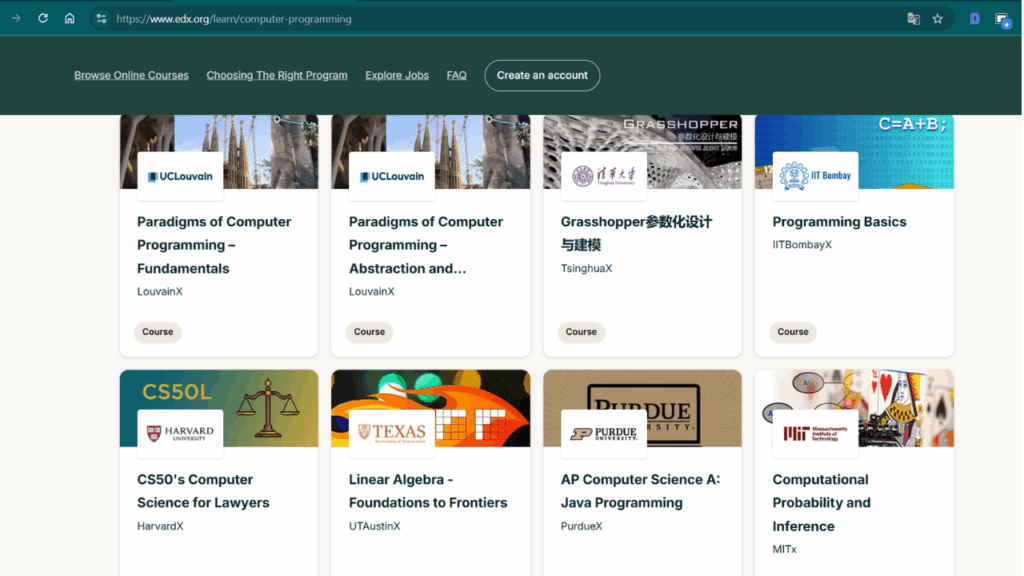Open CS50's Computer Science for Lawyers course

tap(203, 491)
